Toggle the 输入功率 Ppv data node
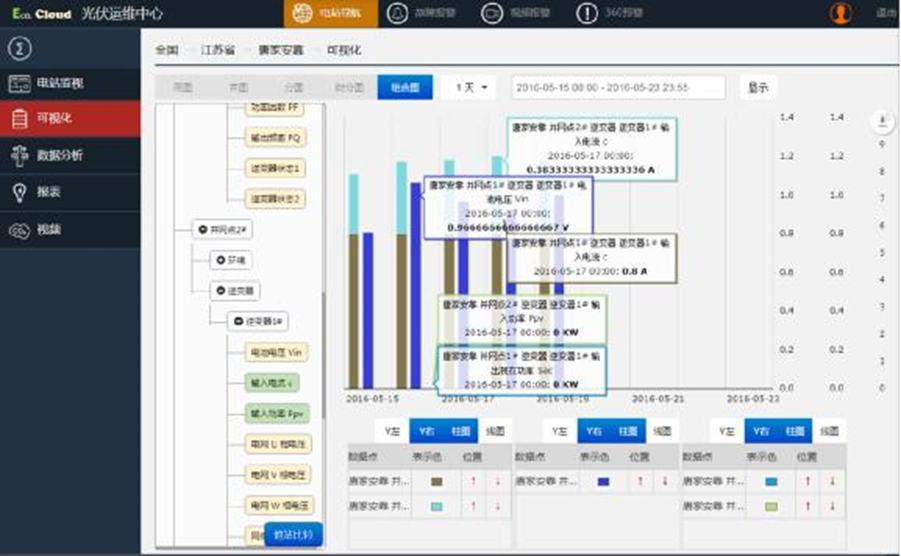Viewport: 901px width, 556px height. (273, 413)
